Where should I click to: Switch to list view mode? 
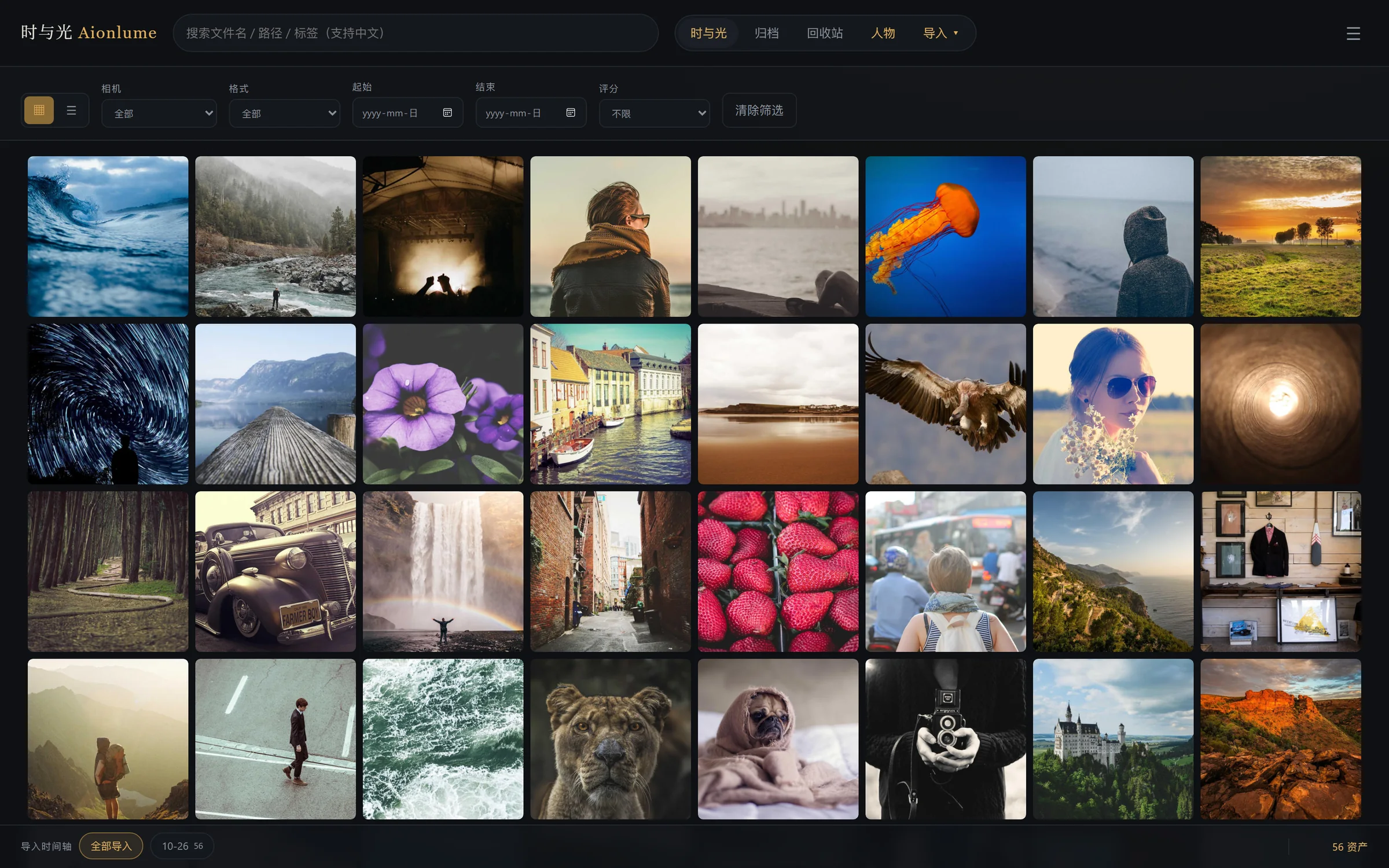click(71, 110)
